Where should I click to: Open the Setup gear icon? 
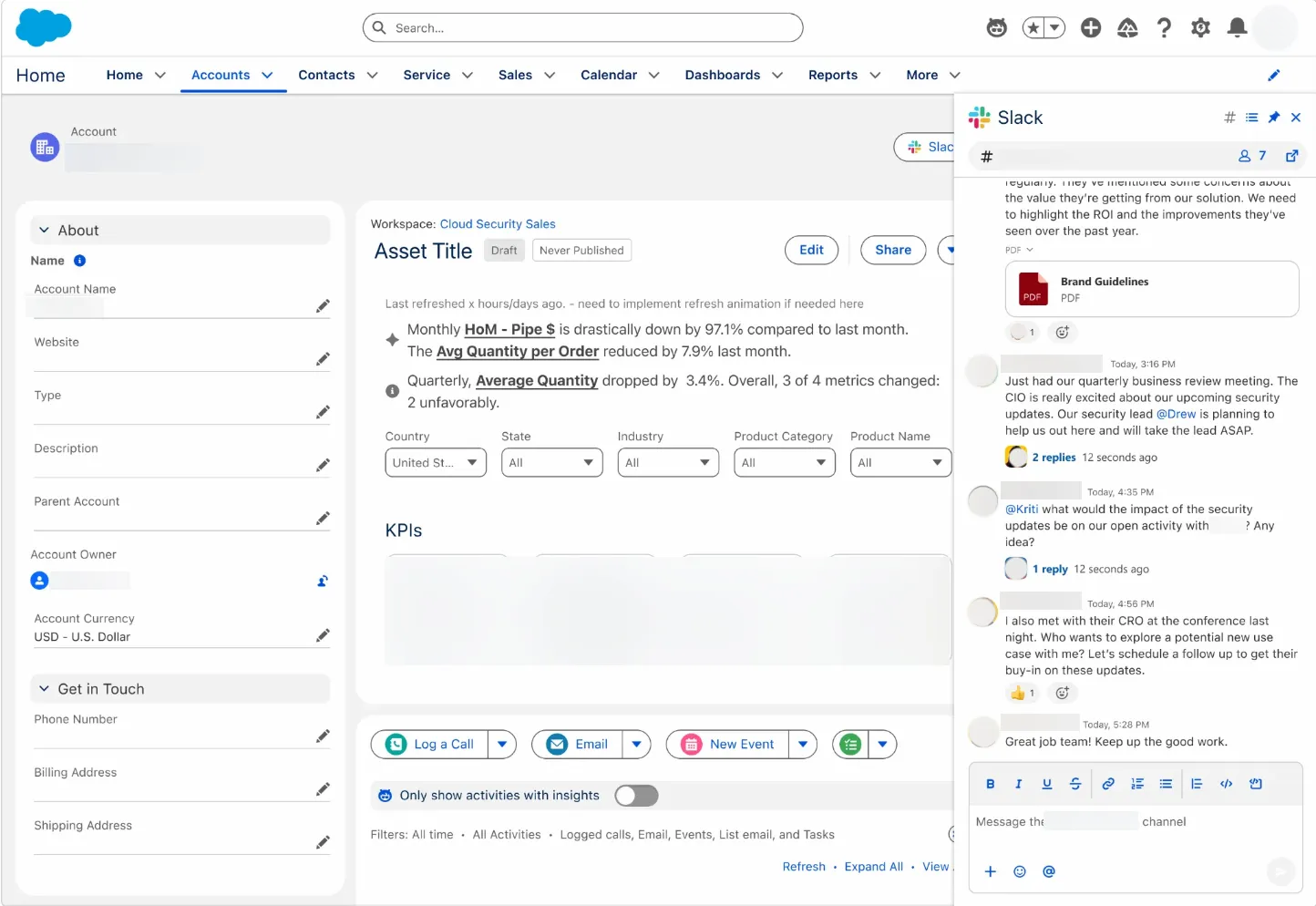click(x=1200, y=28)
